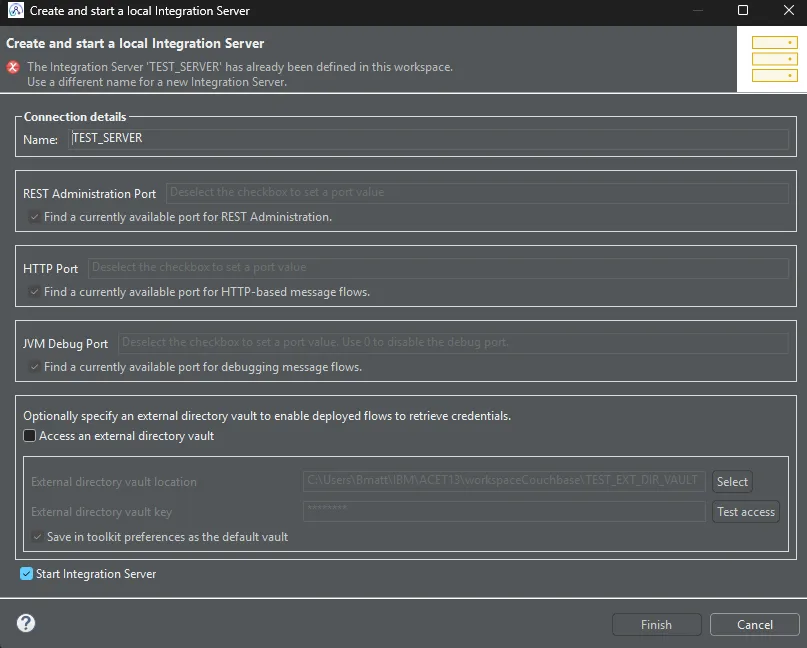Viewport: 807px width, 648px height.
Task: Click the 'Name:' label
Action: point(40,139)
